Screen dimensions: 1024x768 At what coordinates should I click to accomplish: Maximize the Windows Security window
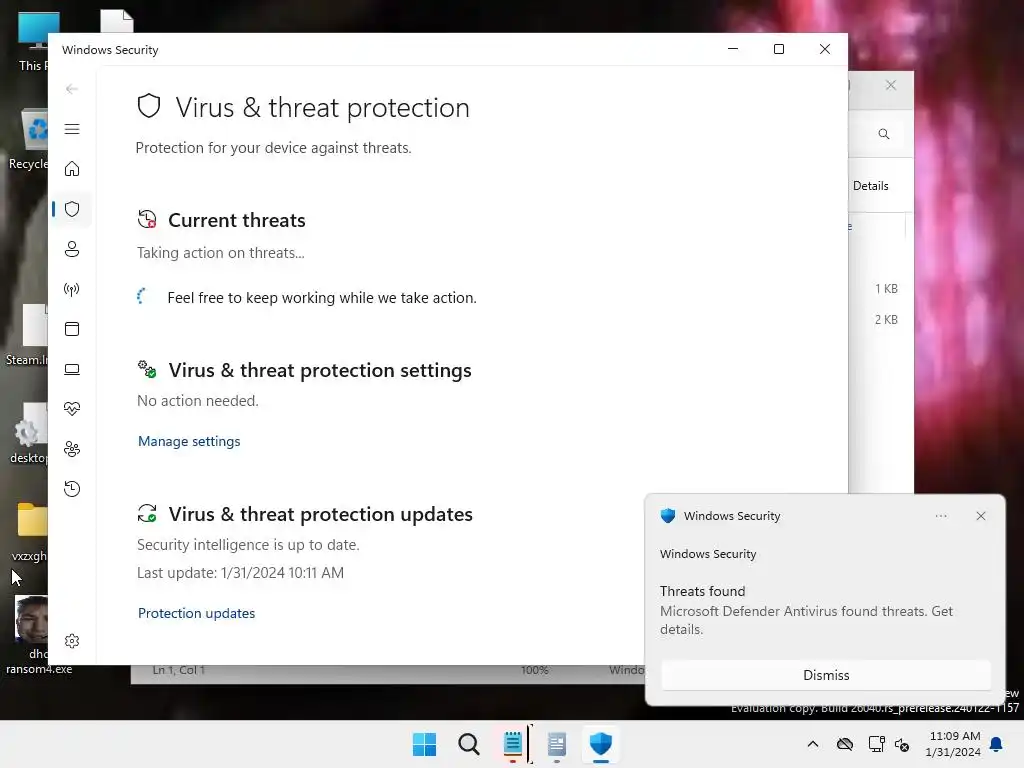[778, 49]
